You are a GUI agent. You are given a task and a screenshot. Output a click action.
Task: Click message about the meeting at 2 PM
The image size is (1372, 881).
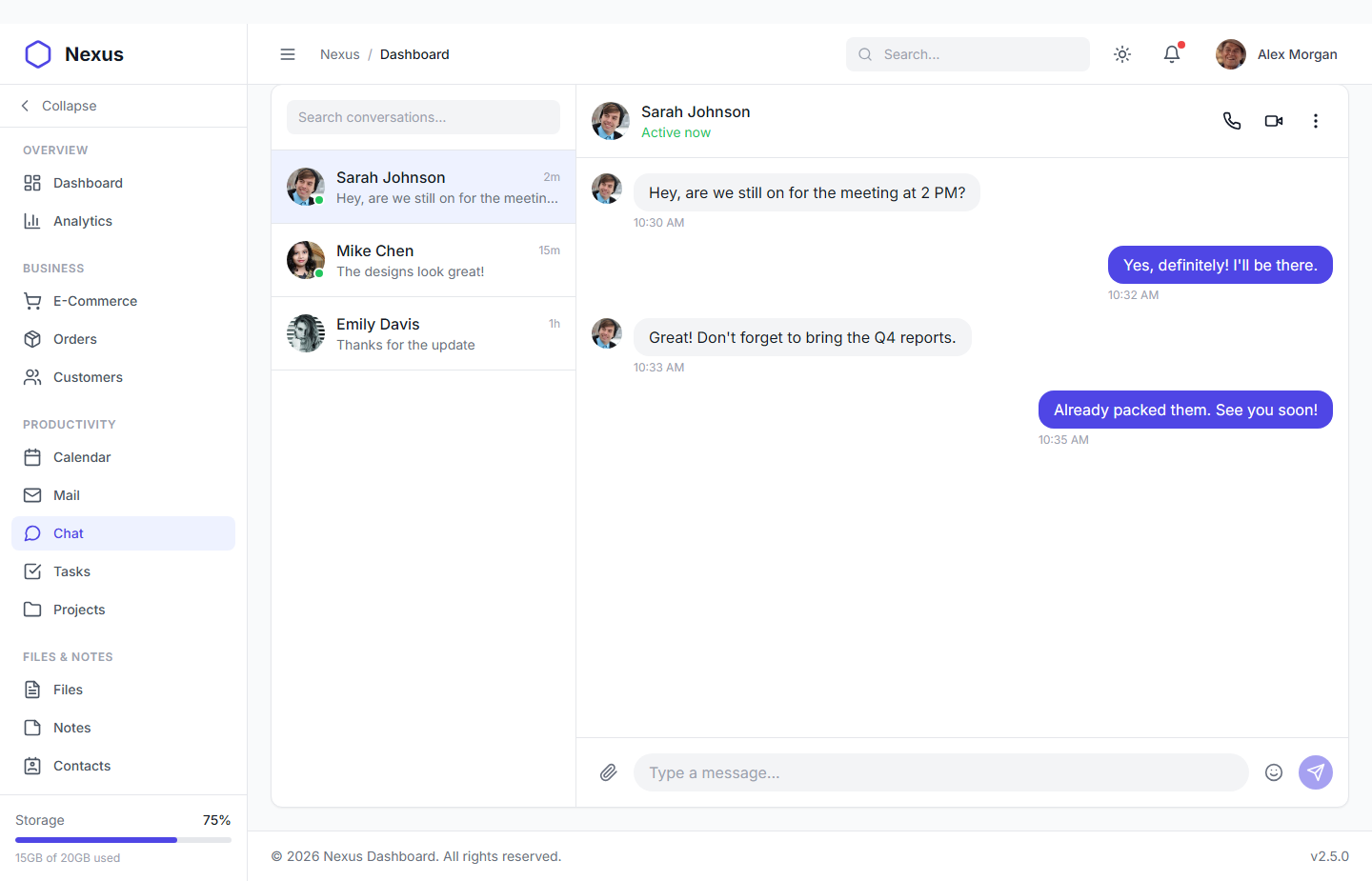point(807,192)
